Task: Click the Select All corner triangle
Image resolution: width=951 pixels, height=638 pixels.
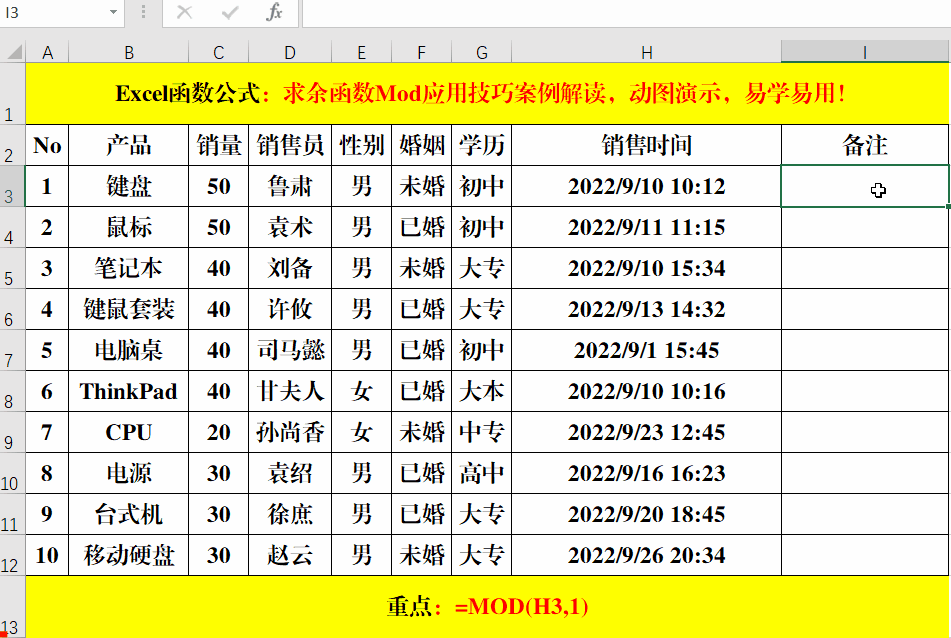Action: pos(14,52)
